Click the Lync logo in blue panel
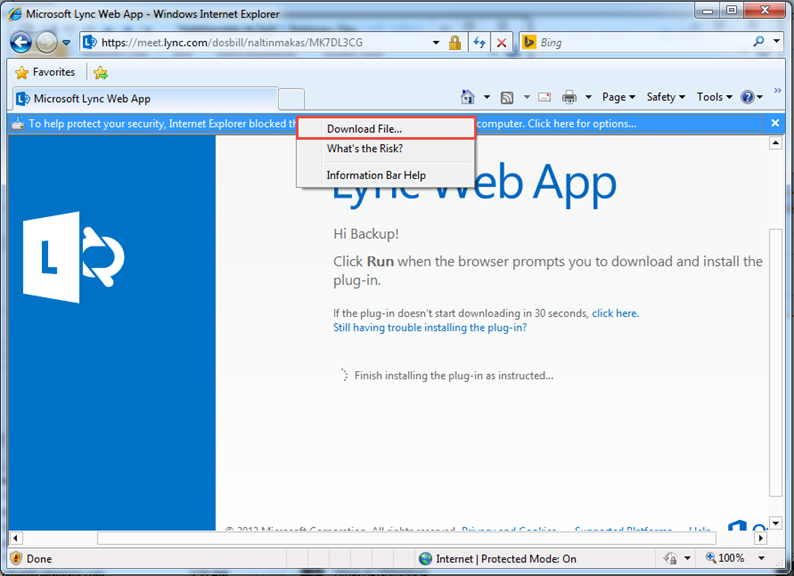 (73, 257)
